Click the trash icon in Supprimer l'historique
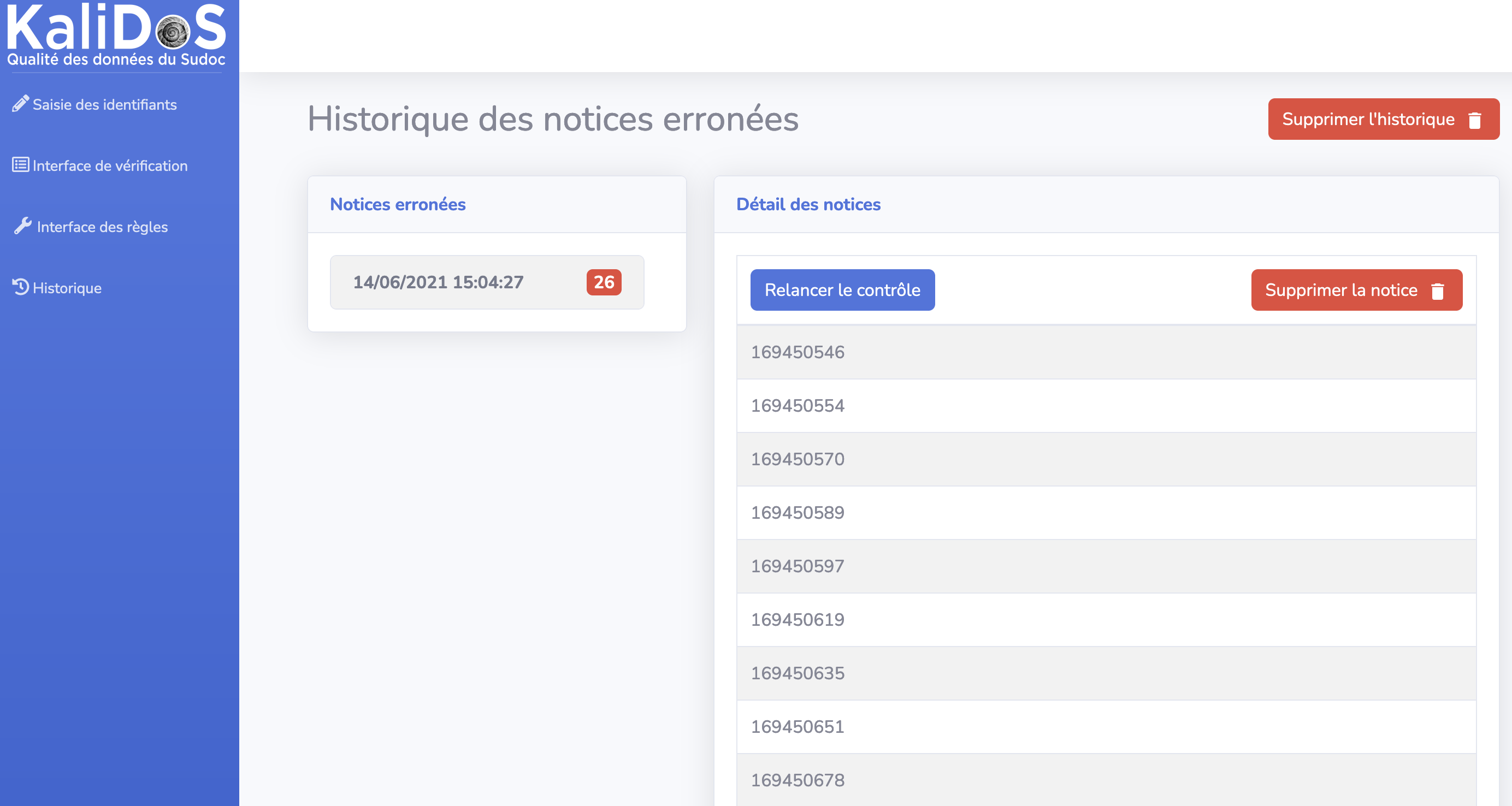The height and width of the screenshot is (806, 1512). (x=1474, y=120)
